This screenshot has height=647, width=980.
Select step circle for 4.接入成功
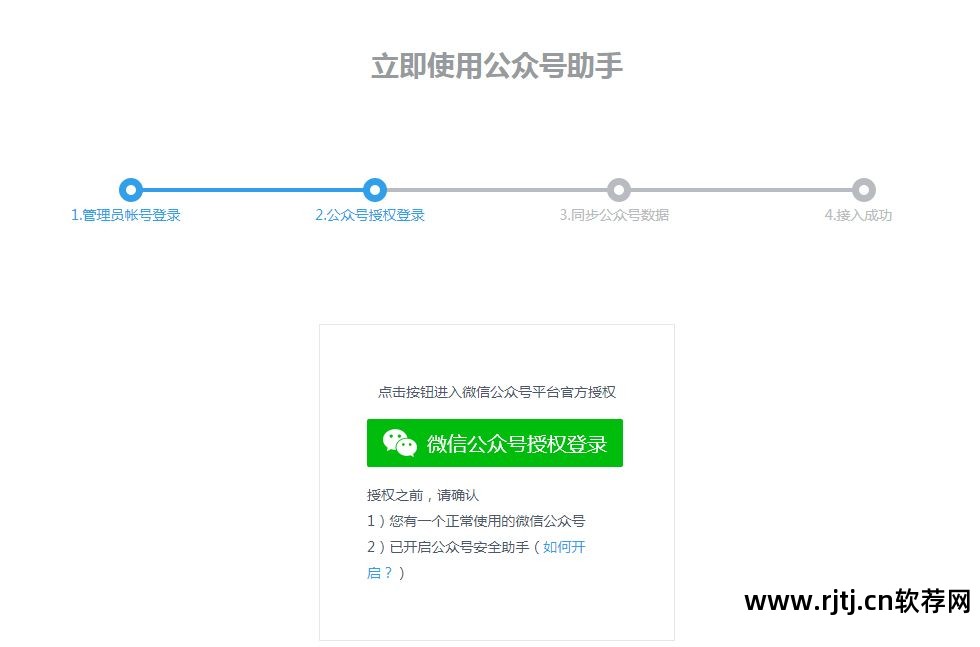863,189
